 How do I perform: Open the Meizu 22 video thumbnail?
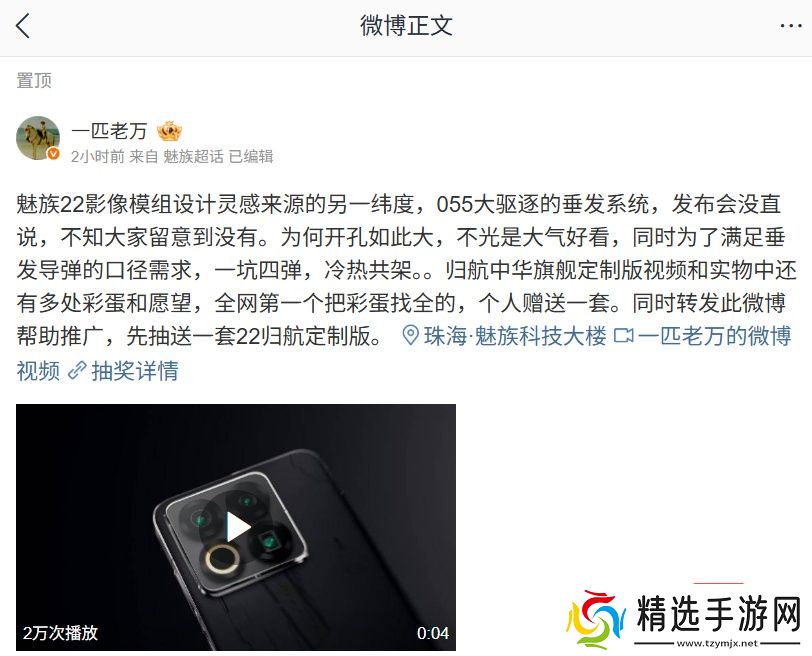236,527
